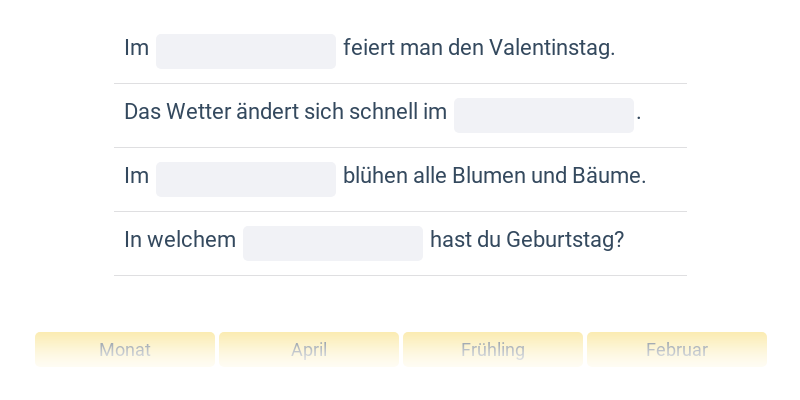Click the word 'Wetter' in second sentence
This screenshot has height=400, width=800.
pyautogui.click(x=194, y=112)
